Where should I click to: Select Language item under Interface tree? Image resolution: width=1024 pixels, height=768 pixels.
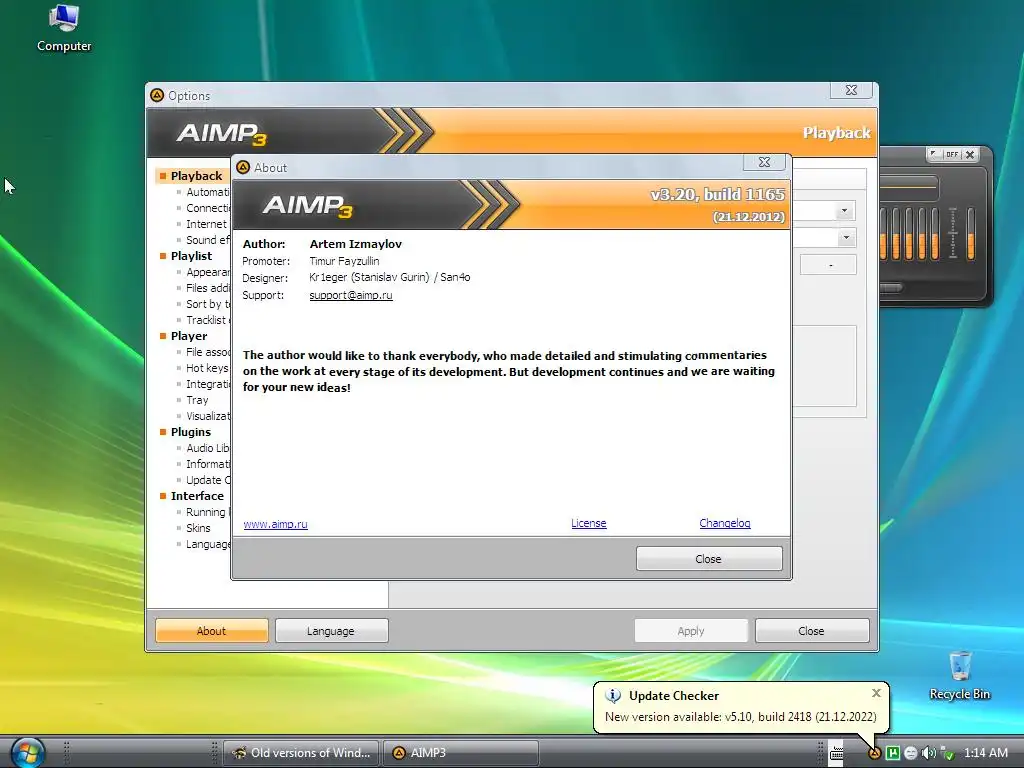(208, 544)
